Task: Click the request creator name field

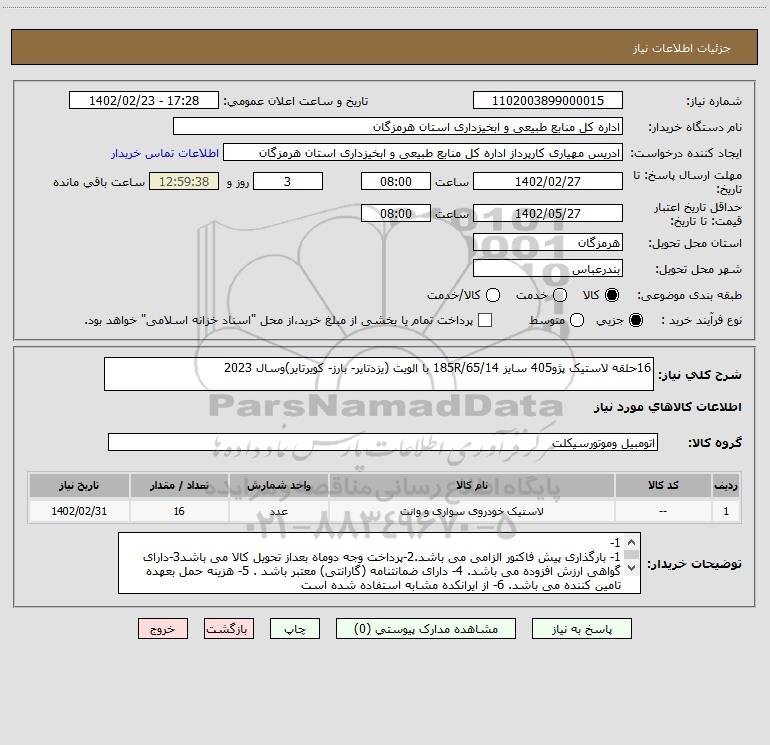Action: (423, 152)
